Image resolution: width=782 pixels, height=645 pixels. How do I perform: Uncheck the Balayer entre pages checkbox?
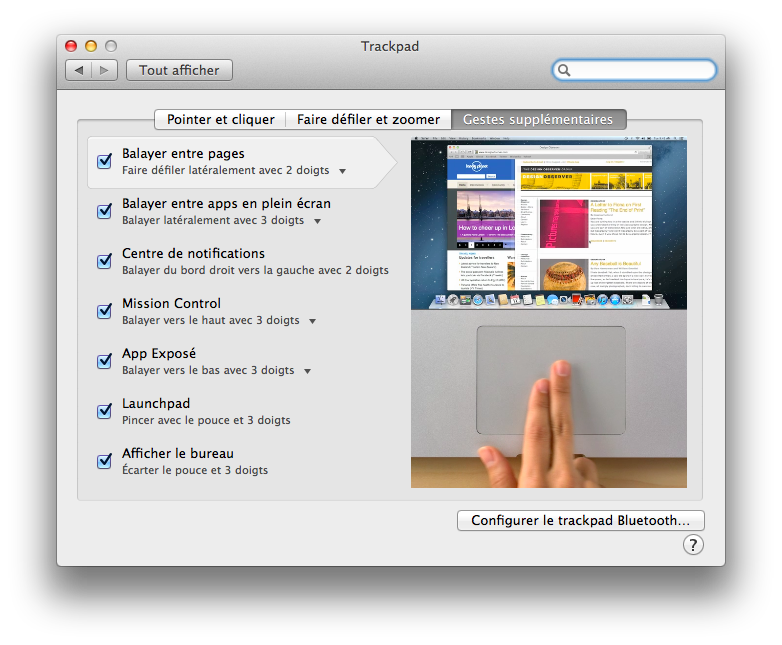pyautogui.click(x=104, y=161)
